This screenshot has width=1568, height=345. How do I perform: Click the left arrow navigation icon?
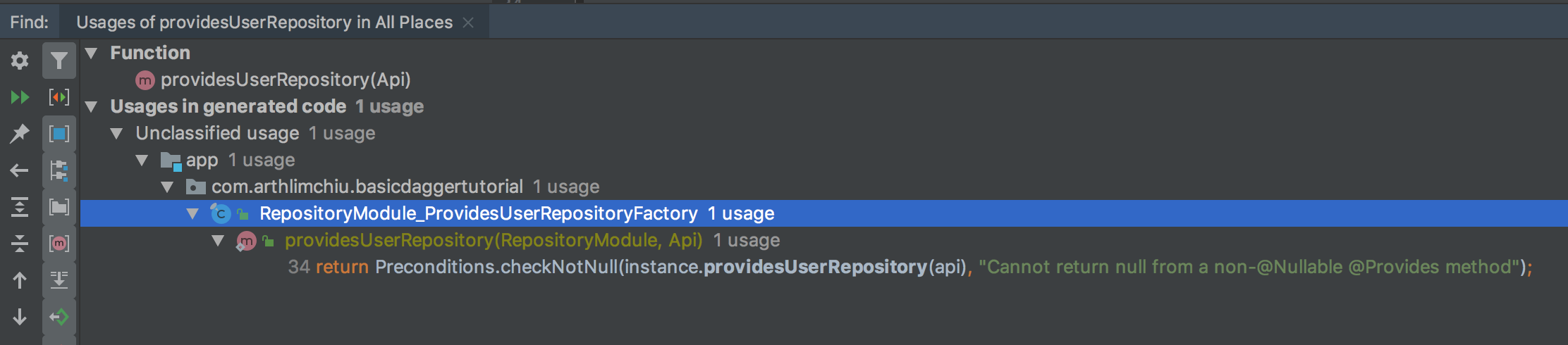(20, 170)
